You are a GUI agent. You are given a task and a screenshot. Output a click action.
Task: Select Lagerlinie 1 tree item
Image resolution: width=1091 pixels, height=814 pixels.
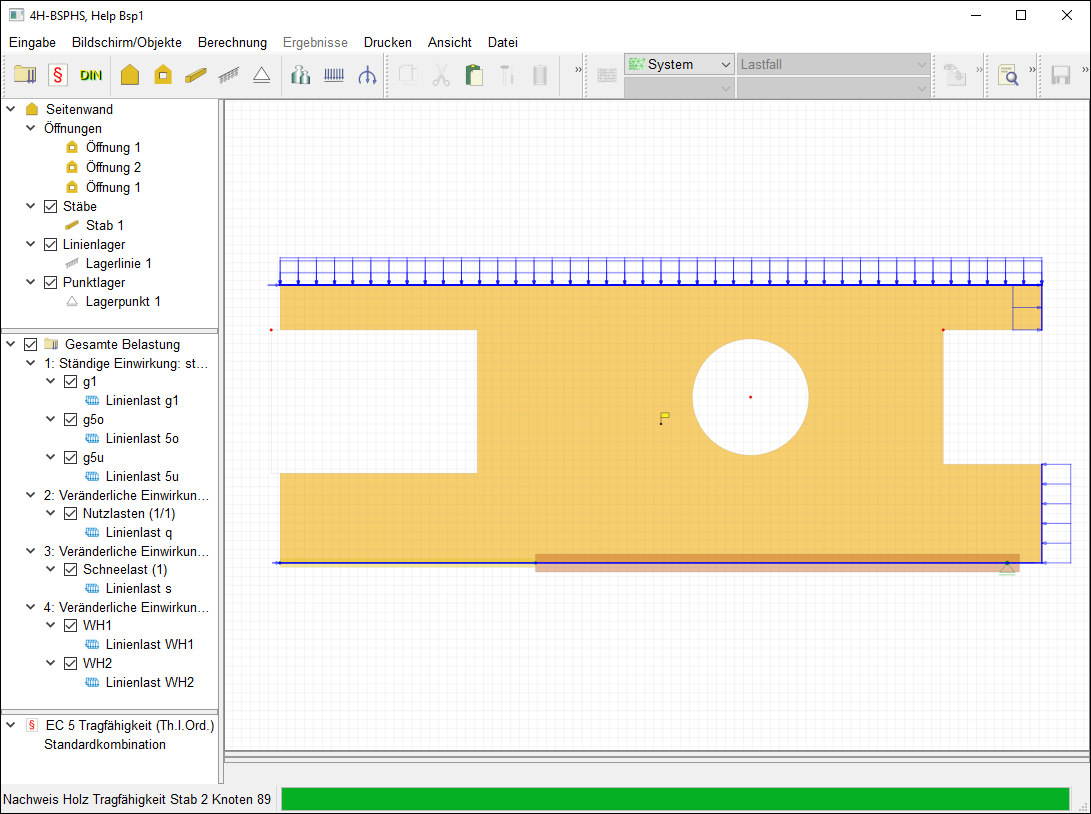118,263
